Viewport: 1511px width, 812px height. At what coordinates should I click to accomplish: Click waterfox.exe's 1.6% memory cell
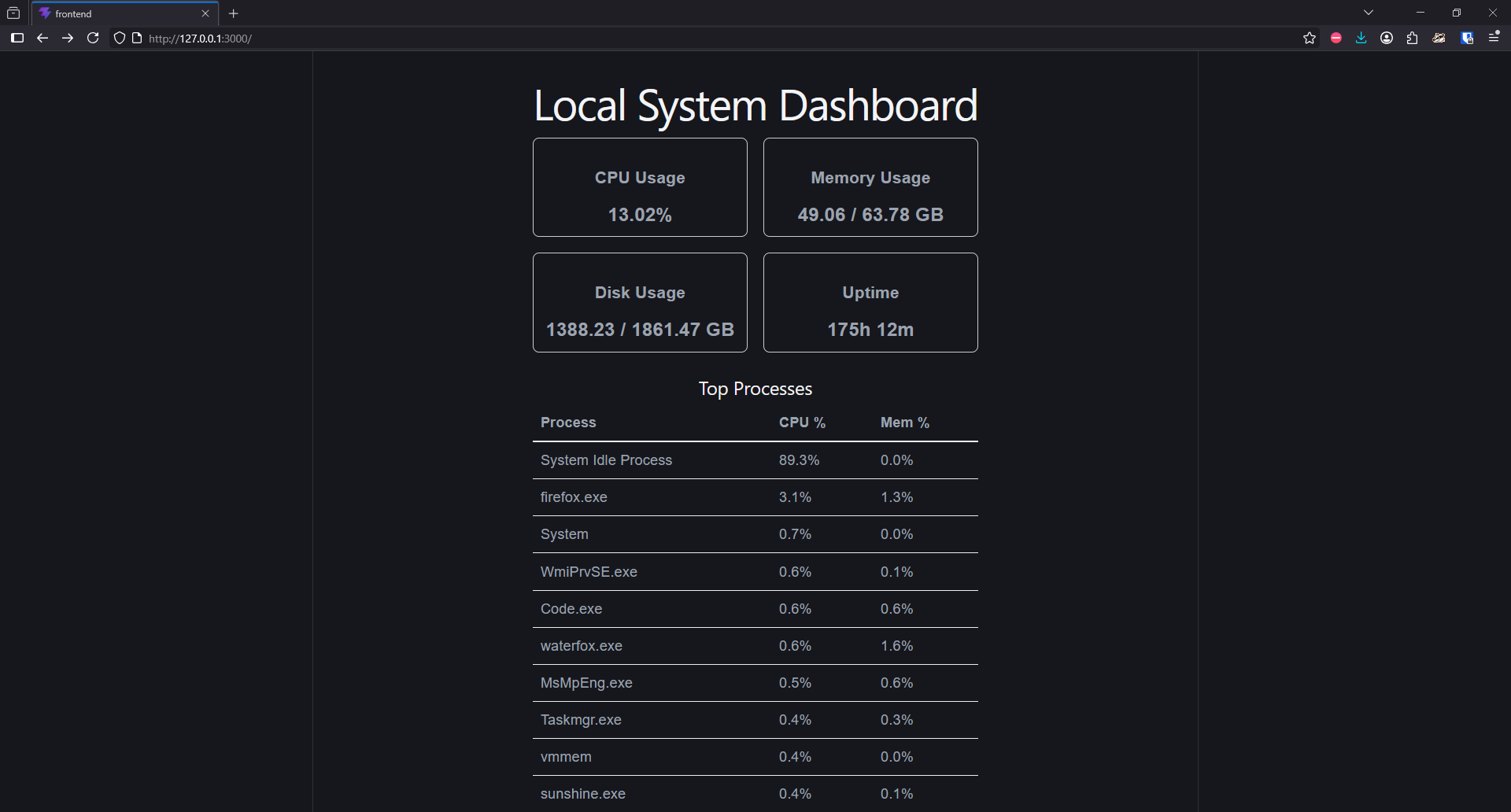point(896,646)
